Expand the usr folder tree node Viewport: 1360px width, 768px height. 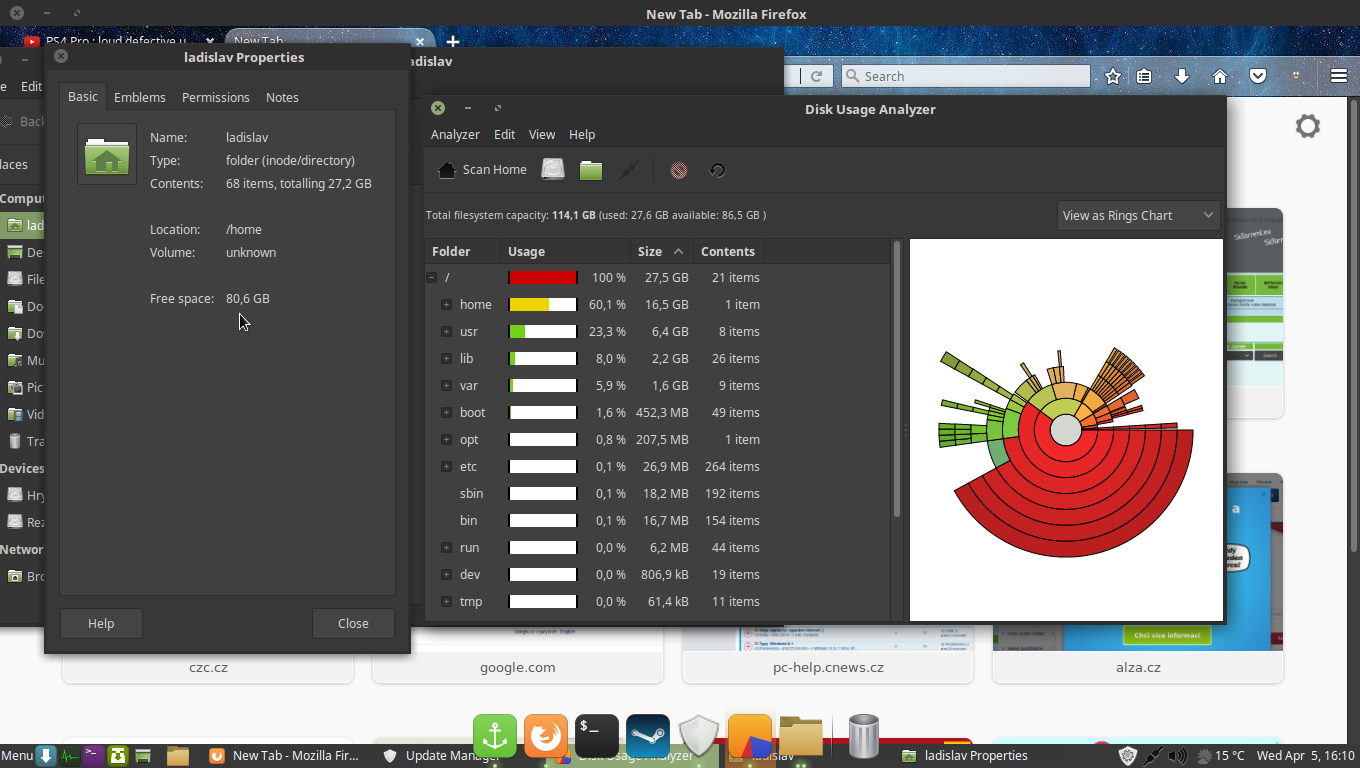(x=446, y=332)
